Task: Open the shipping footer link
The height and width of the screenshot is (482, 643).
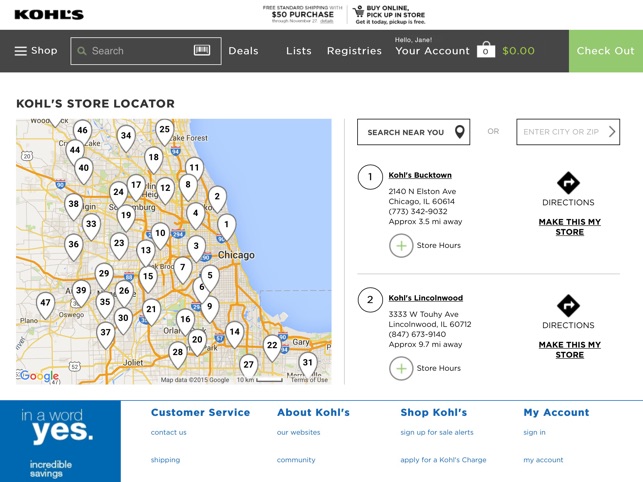Action: point(165,460)
